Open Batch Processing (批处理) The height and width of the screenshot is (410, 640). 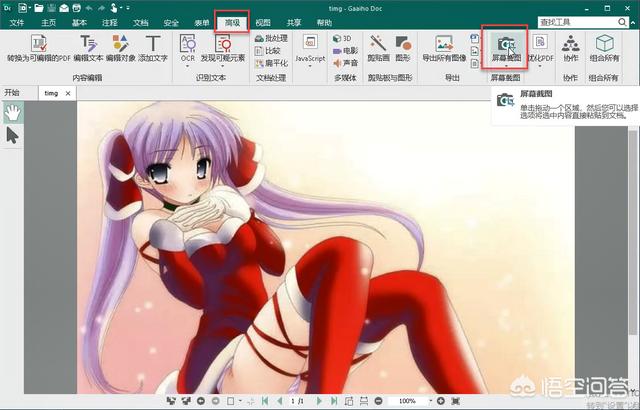271,38
